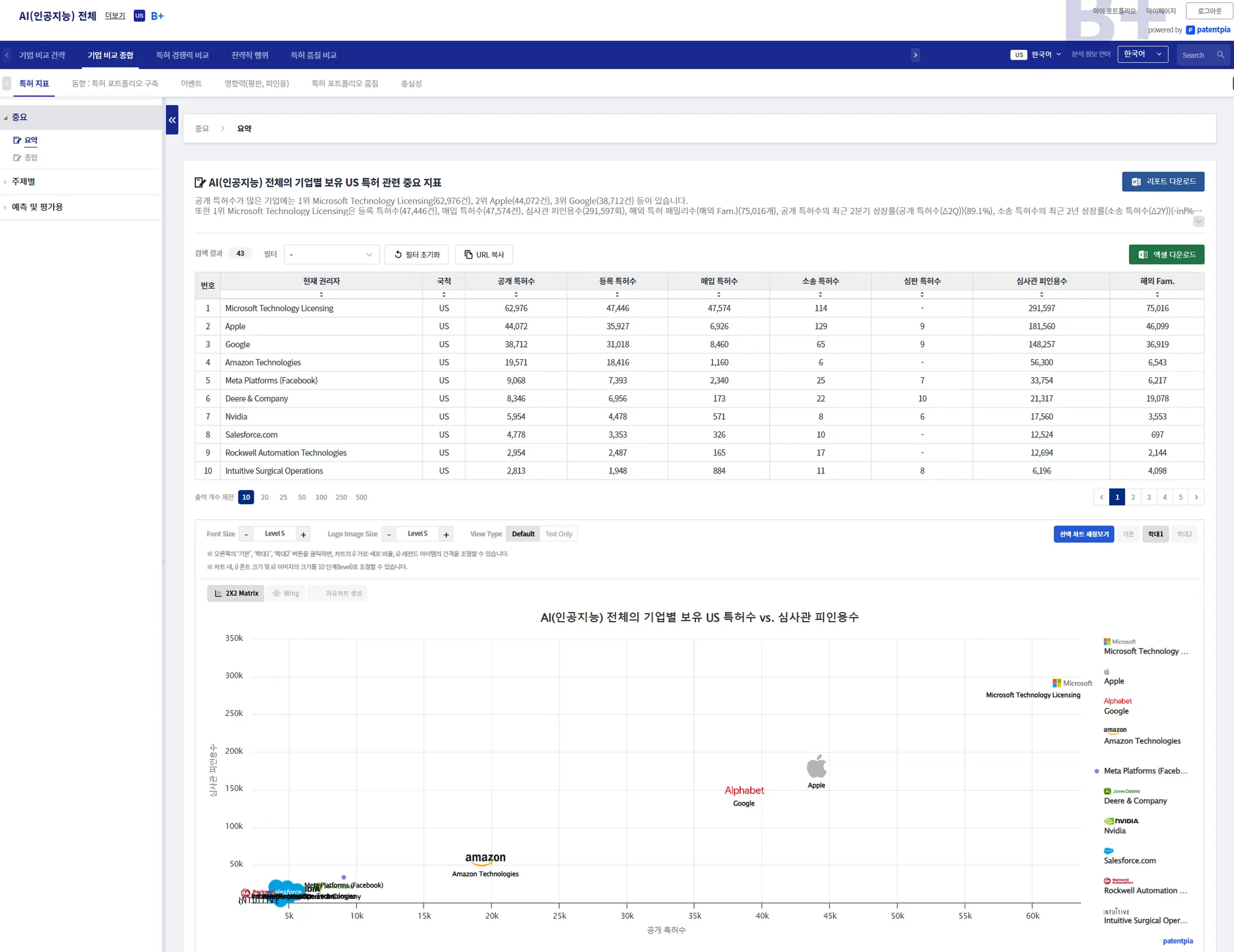
Task: Switch view type to Text Only
Action: pyautogui.click(x=559, y=534)
